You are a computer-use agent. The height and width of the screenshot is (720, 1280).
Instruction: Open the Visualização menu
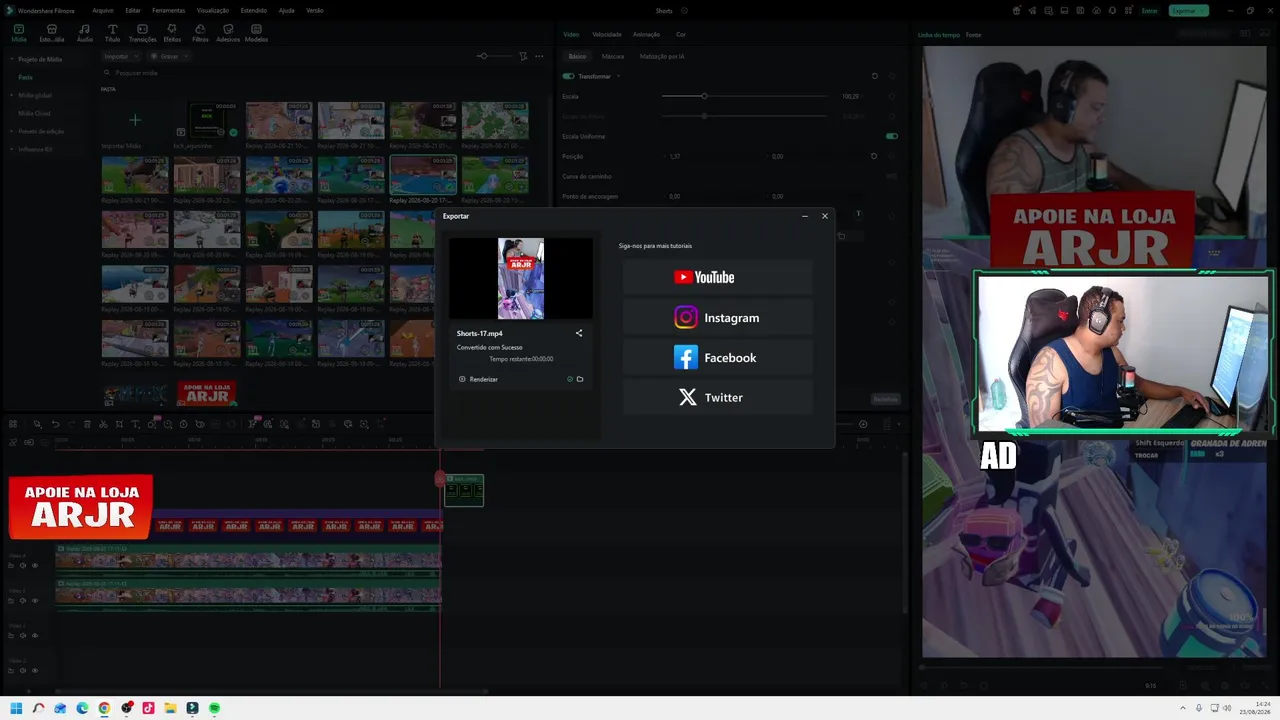213,10
